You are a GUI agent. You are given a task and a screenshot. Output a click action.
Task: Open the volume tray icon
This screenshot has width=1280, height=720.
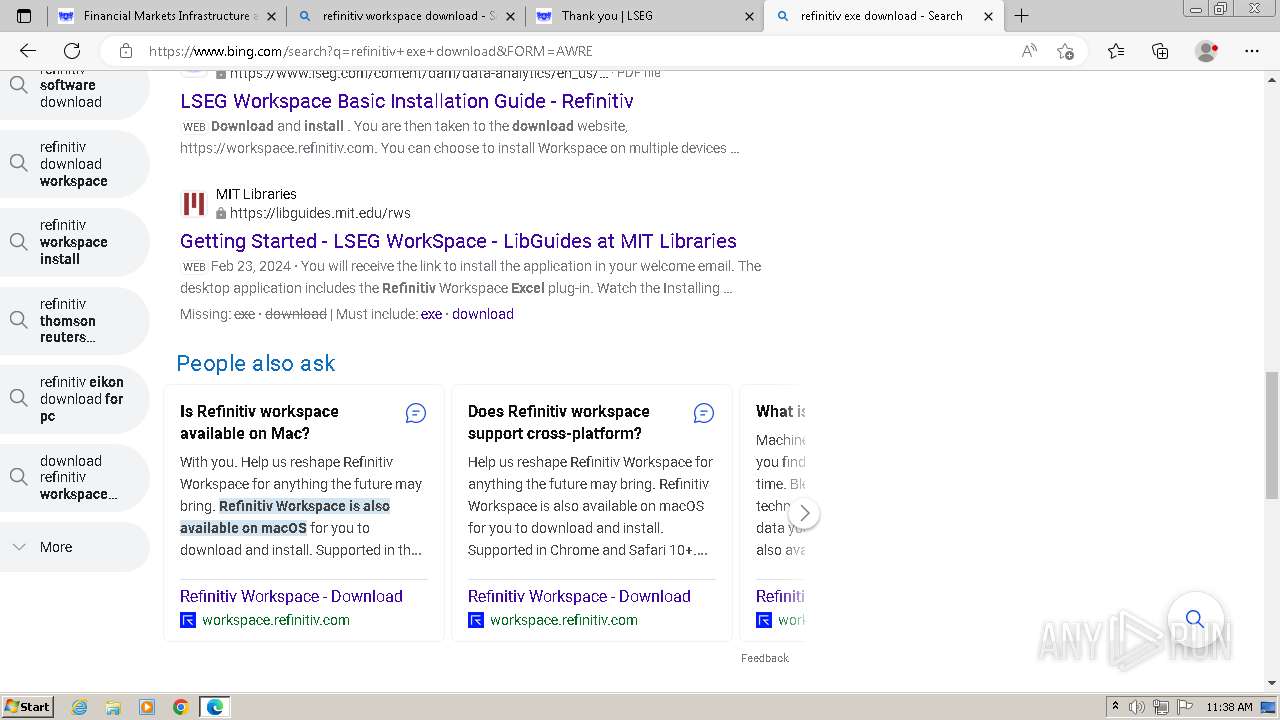pos(1137,707)
